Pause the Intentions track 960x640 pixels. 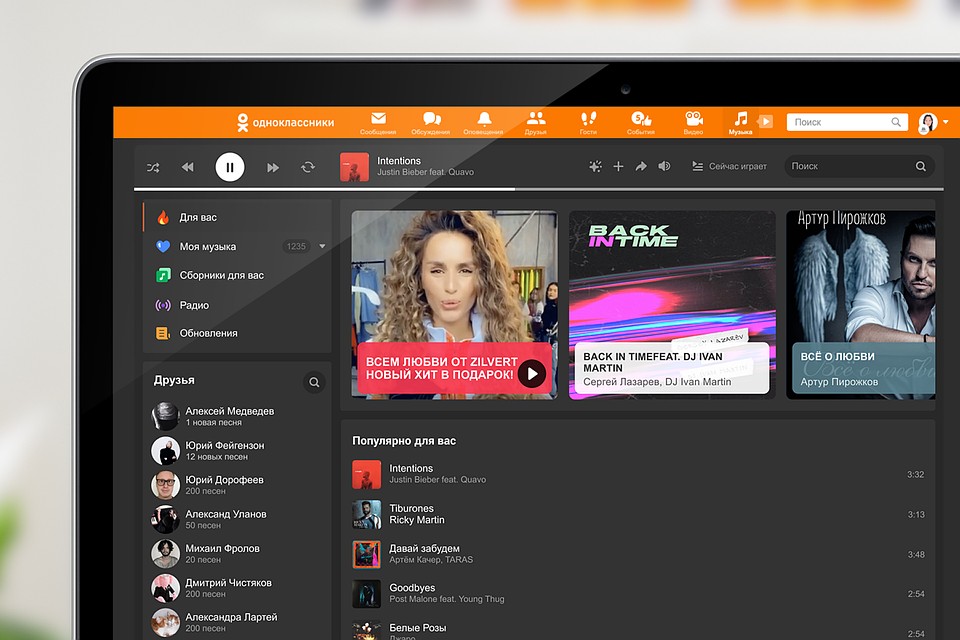pyautogui.click(x=230, y=167)
